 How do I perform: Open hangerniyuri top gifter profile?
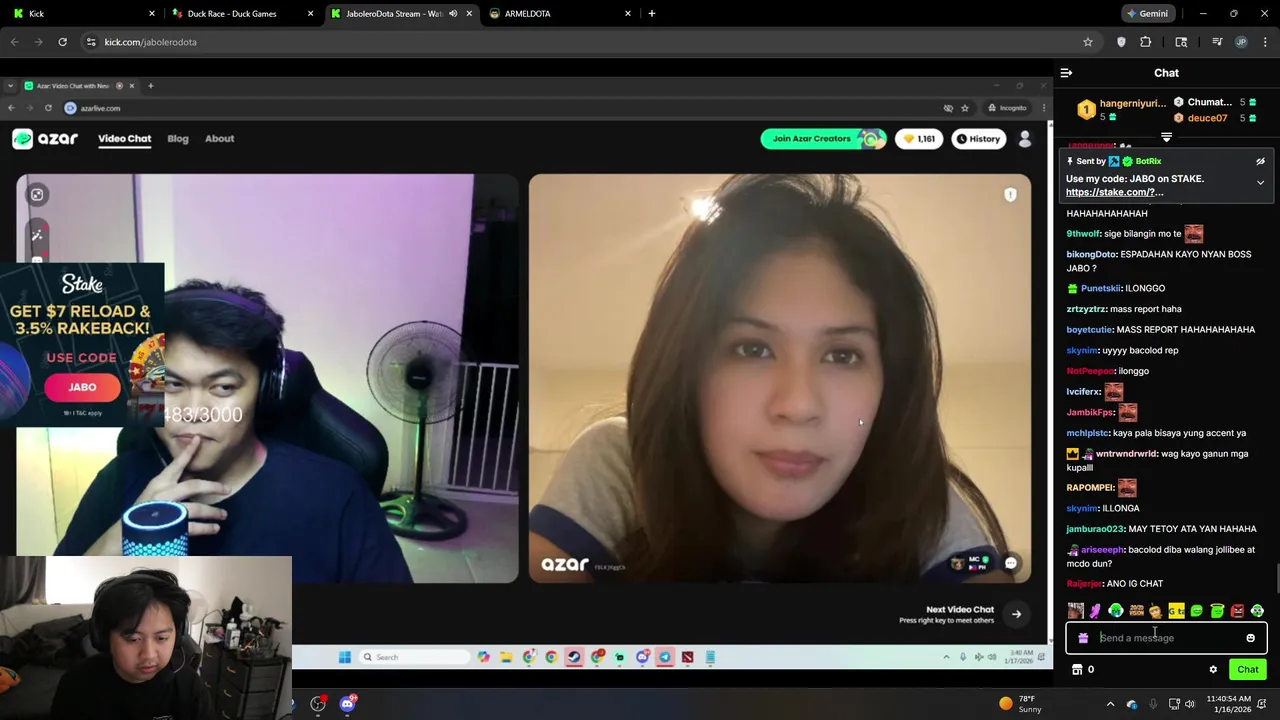[1132, 103]
